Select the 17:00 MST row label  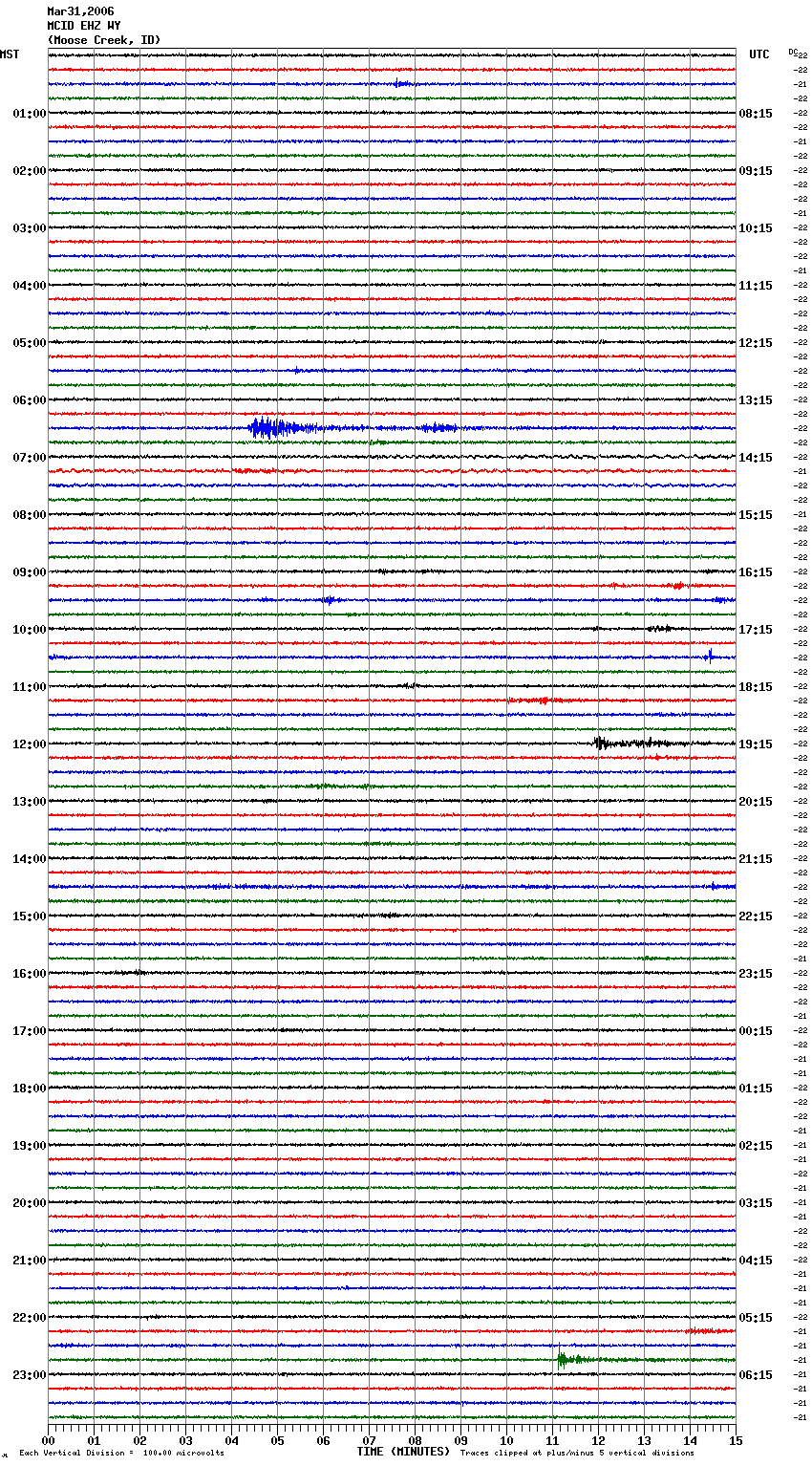[x=30, y=1031]
